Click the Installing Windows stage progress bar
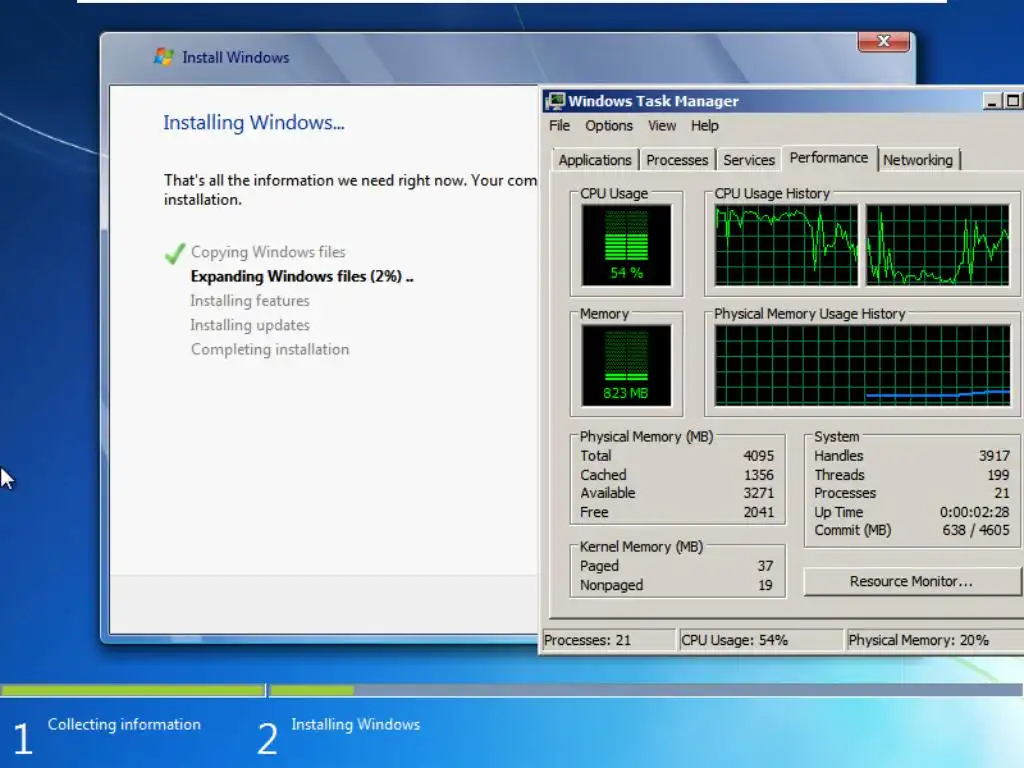 [647, 690]
